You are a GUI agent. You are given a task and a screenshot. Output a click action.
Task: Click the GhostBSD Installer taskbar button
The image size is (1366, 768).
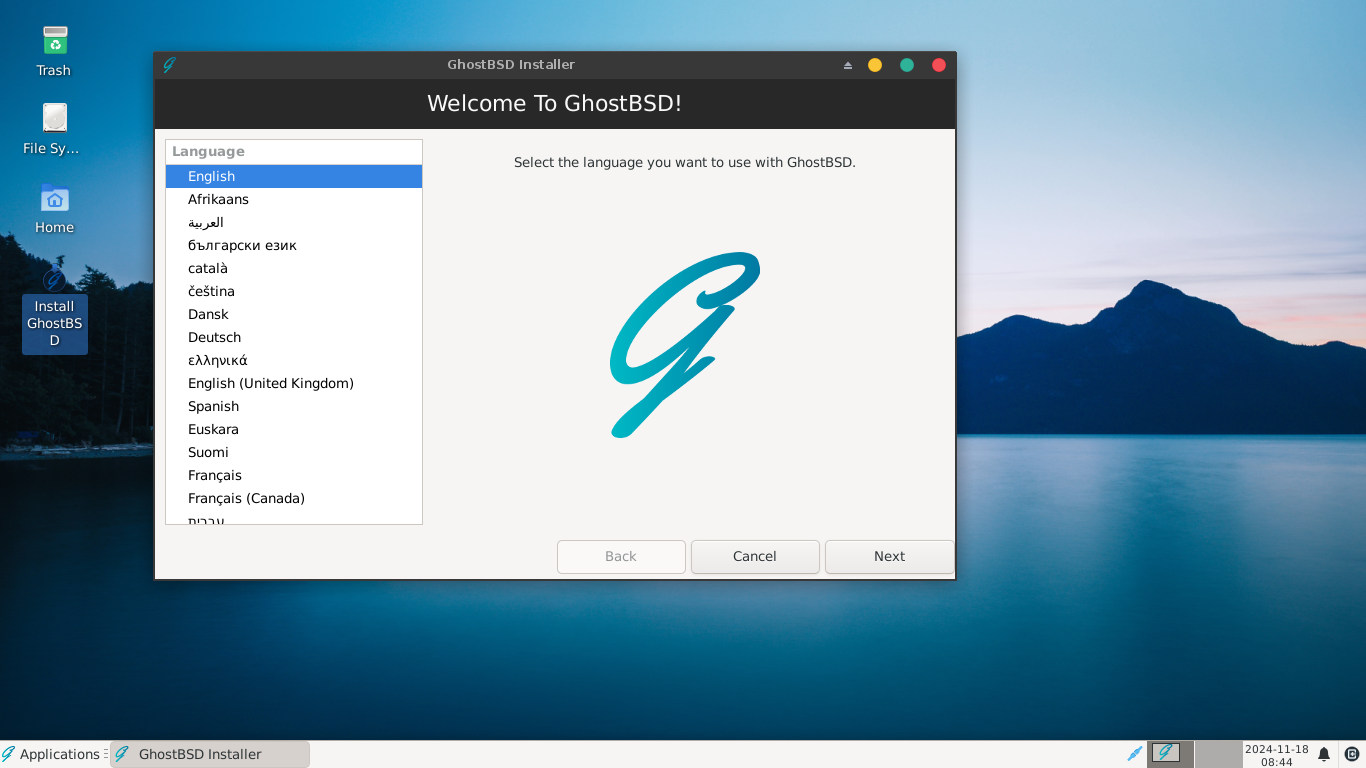click(x=210, y=754)
